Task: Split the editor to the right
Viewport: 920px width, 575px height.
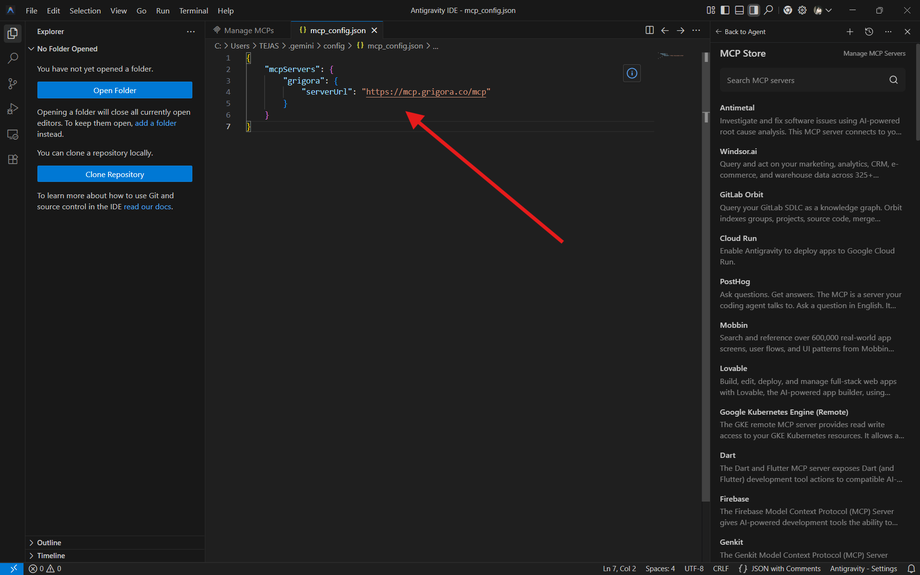Action: 650,31
